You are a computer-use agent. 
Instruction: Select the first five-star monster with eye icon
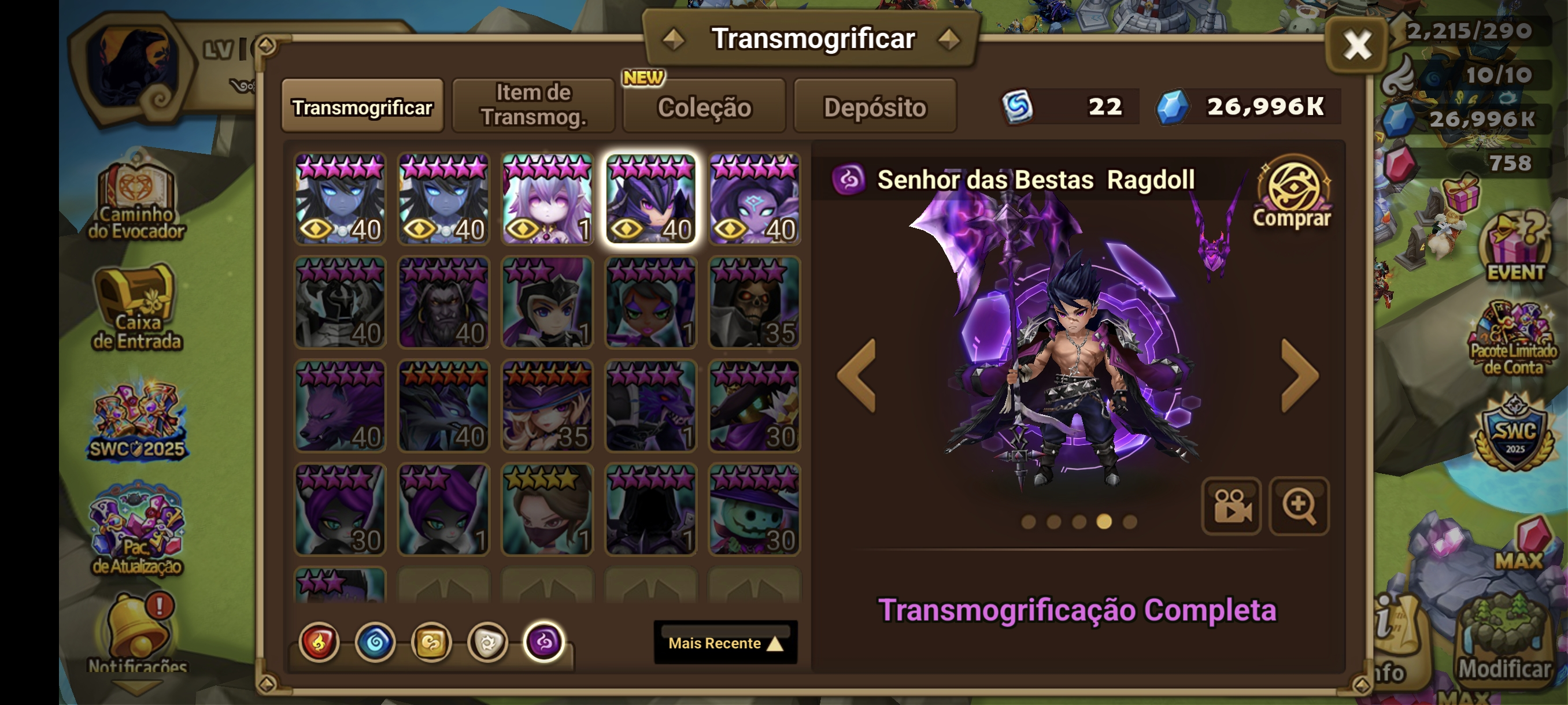pos(341,199)
